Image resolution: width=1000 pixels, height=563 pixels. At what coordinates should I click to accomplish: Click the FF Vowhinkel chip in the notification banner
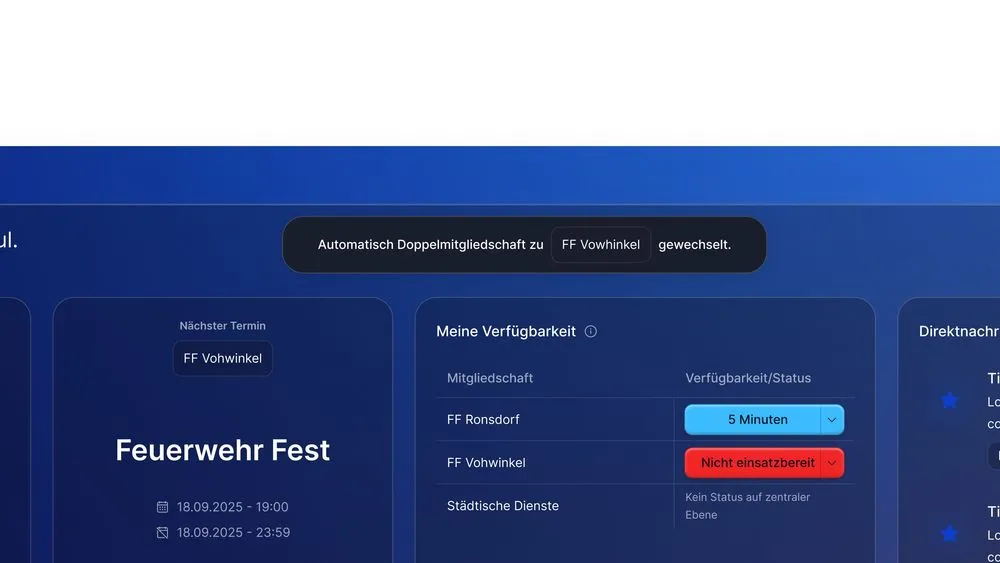tap(601, 245)
